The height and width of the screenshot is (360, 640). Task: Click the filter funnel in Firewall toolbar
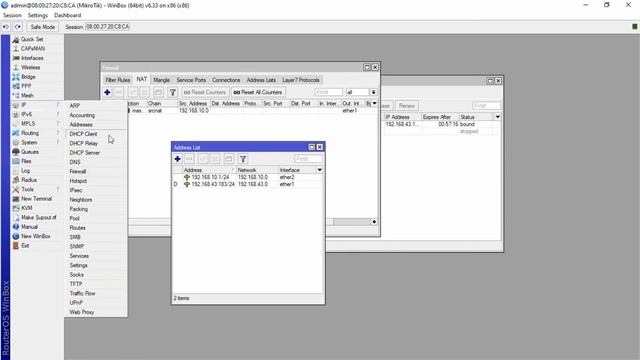click(x=173, y=92)
